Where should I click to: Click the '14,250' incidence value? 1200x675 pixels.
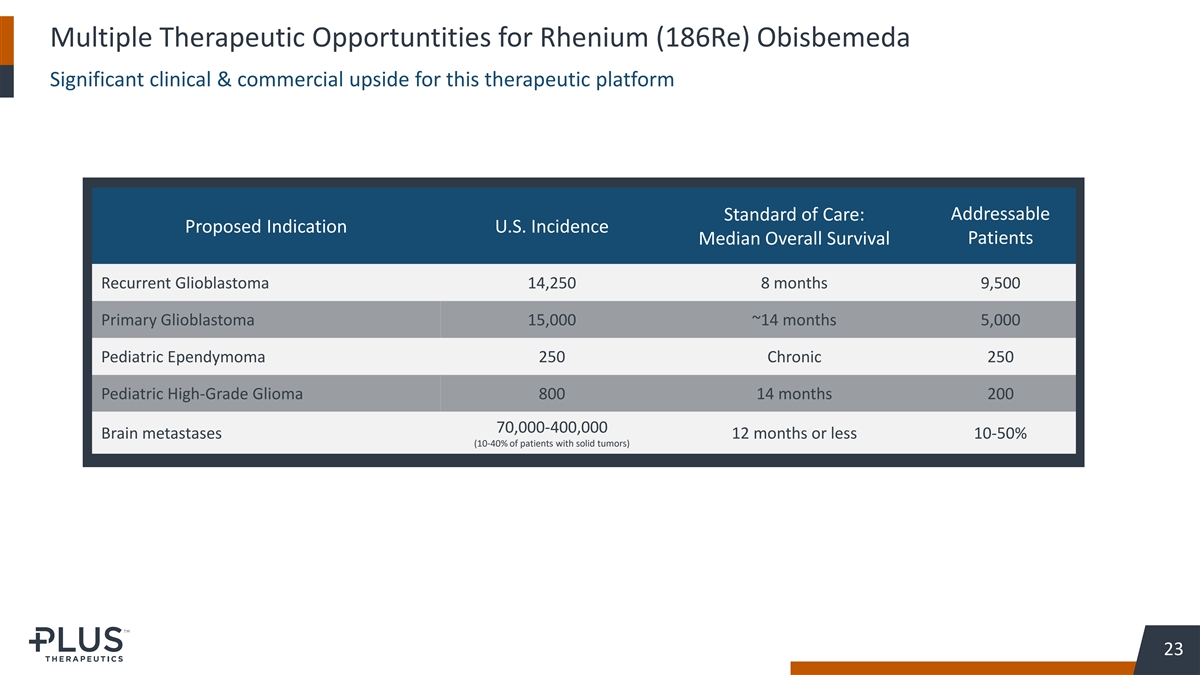coord(551,283)
